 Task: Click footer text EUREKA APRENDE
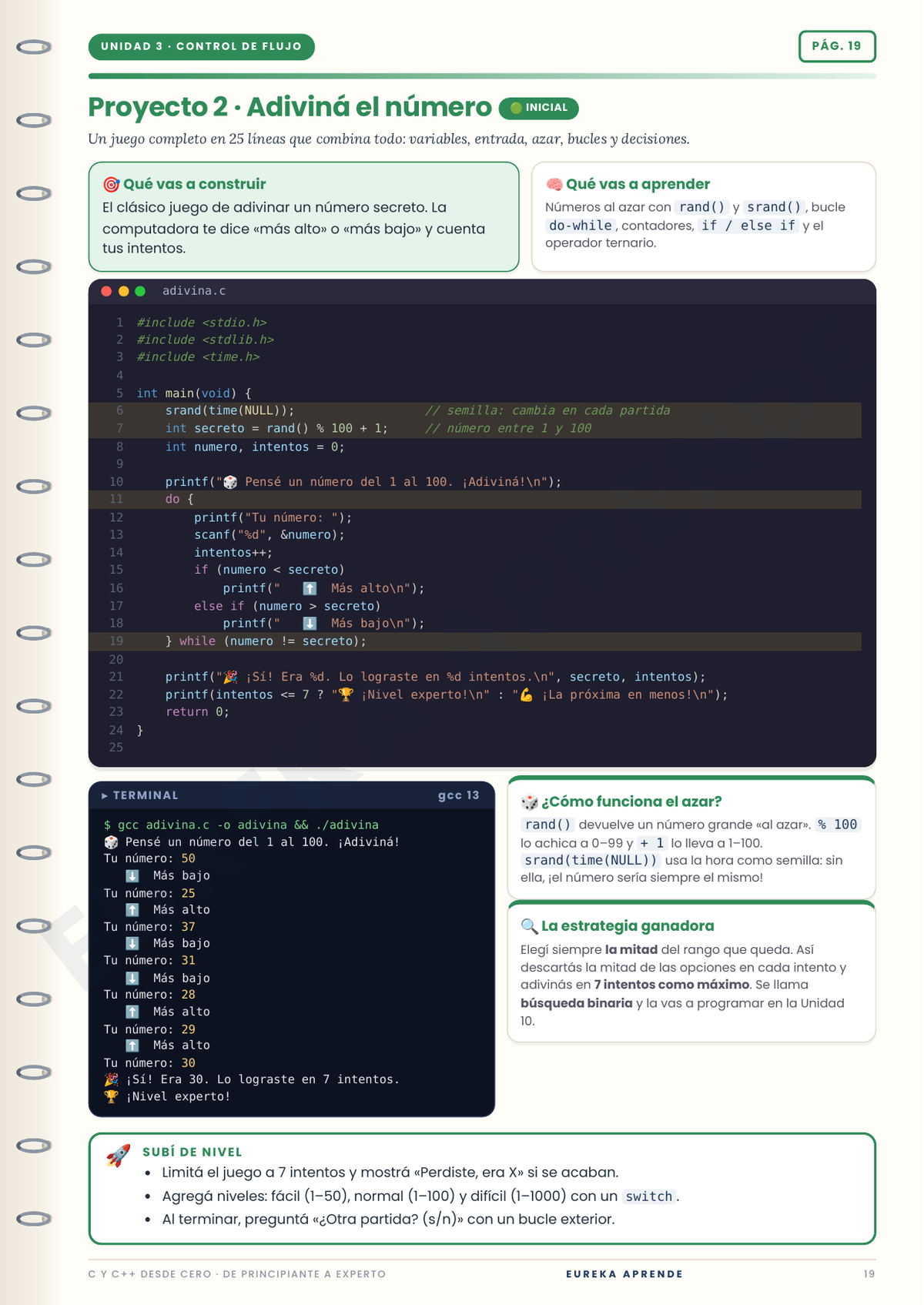coord(624,1274)
